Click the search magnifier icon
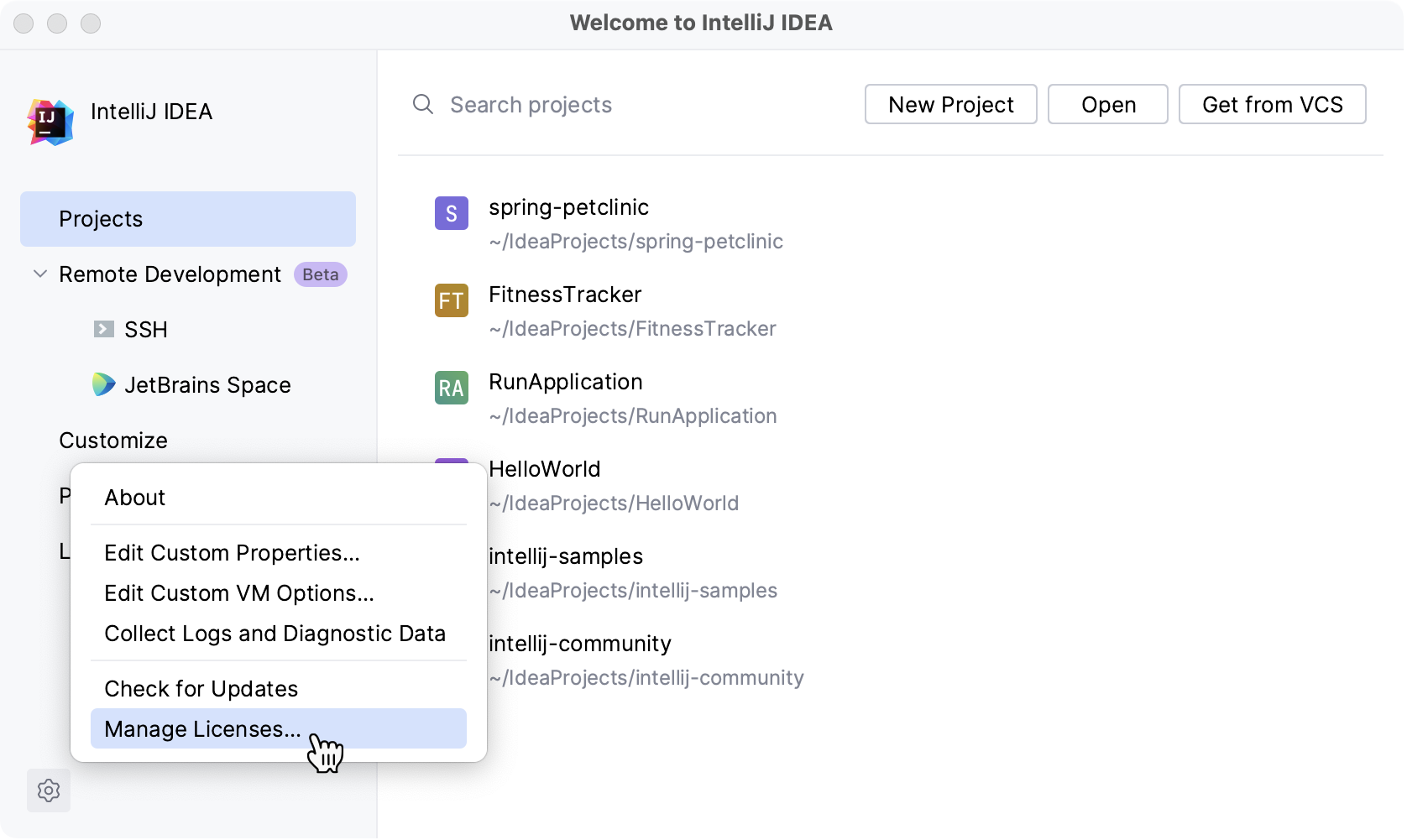 [423, 104]
